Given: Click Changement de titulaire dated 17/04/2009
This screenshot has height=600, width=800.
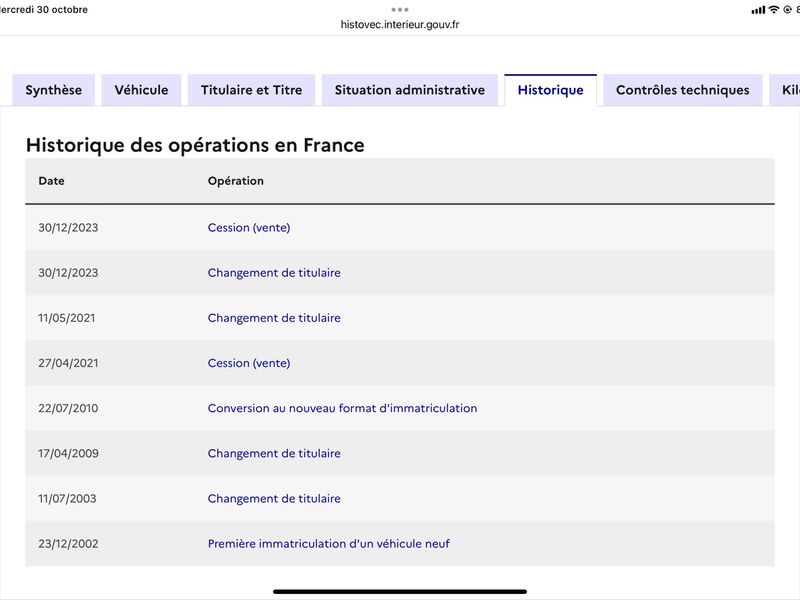Looking at the screenshot, I should [274, 454].
